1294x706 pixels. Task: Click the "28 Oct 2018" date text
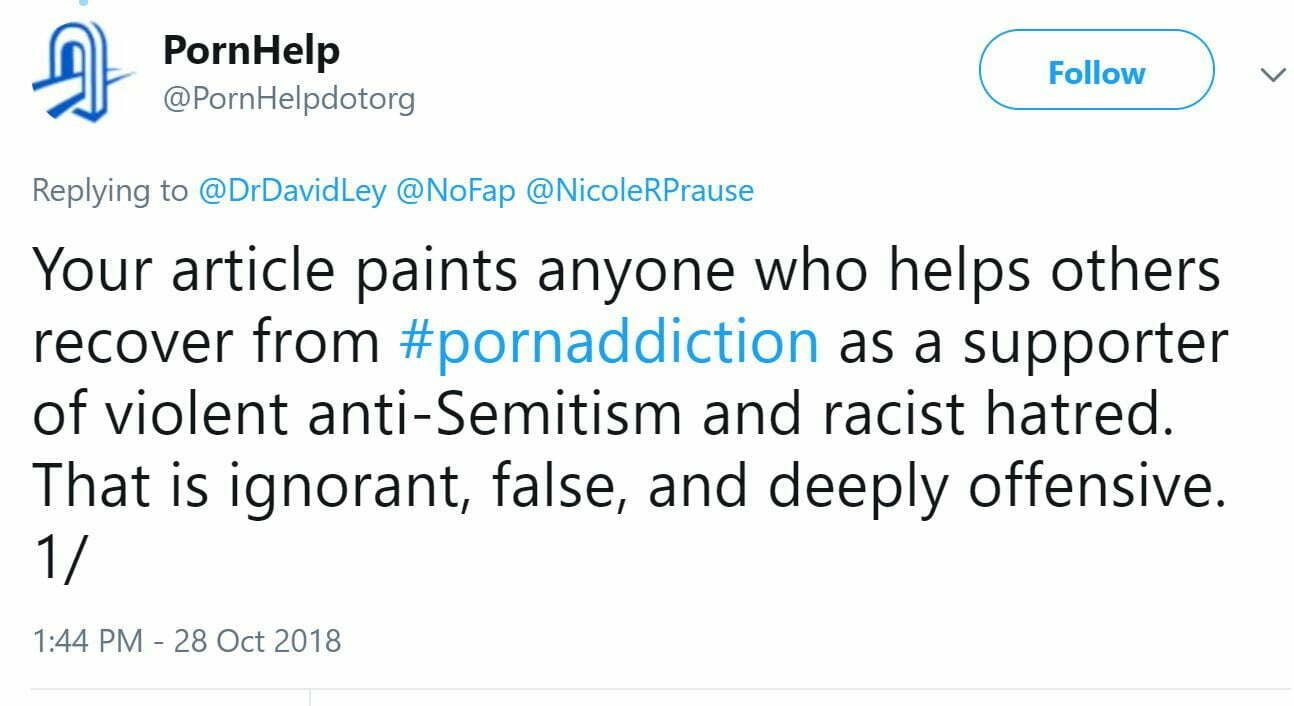[257, 640]
